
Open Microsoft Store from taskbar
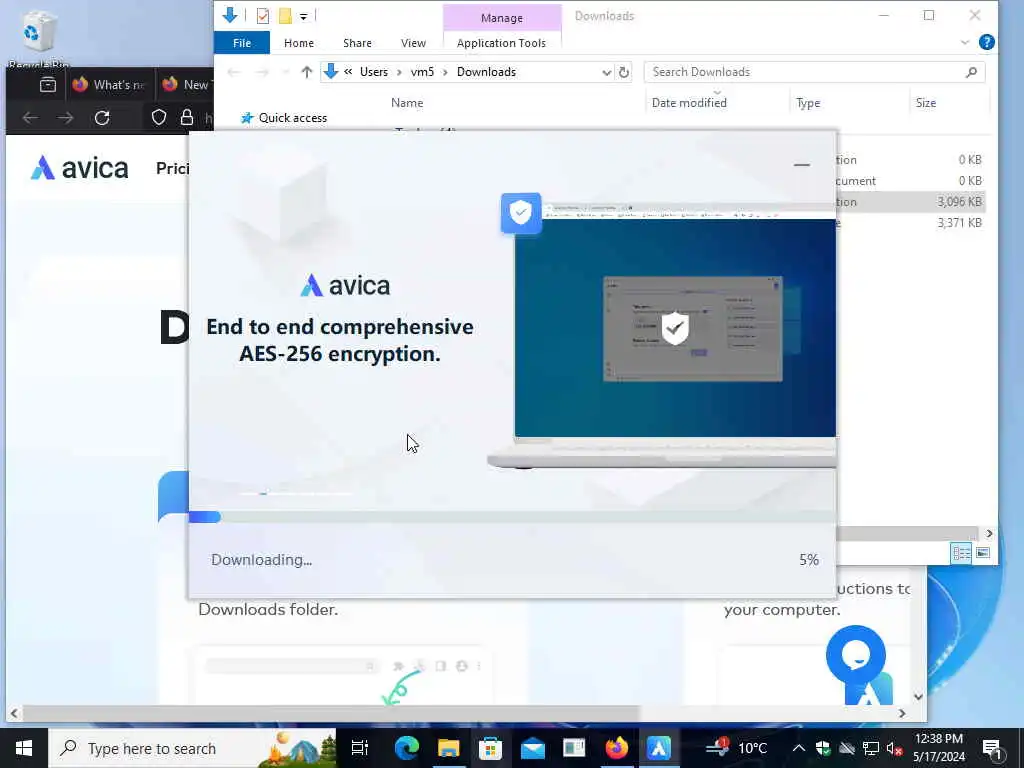coord(490,748)
